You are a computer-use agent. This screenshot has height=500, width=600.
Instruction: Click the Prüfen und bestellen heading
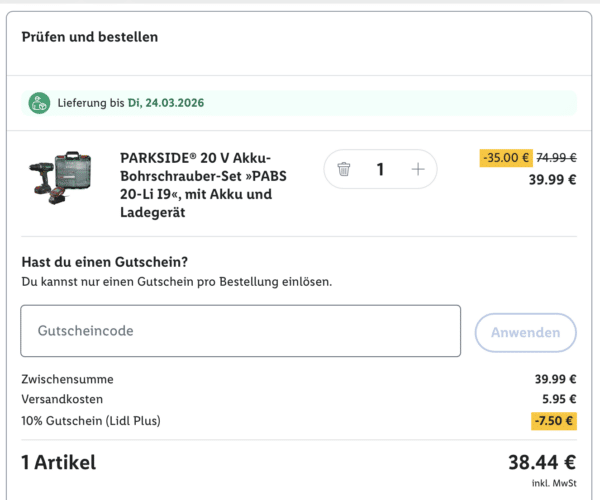pos(90,37)
